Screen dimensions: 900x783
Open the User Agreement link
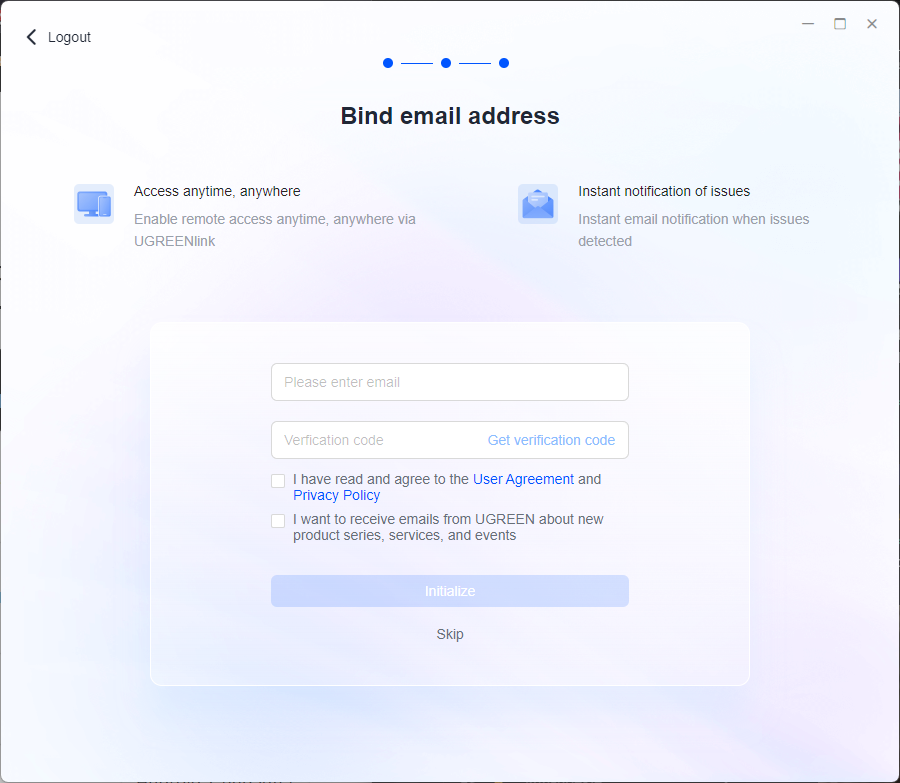[523, 479]
